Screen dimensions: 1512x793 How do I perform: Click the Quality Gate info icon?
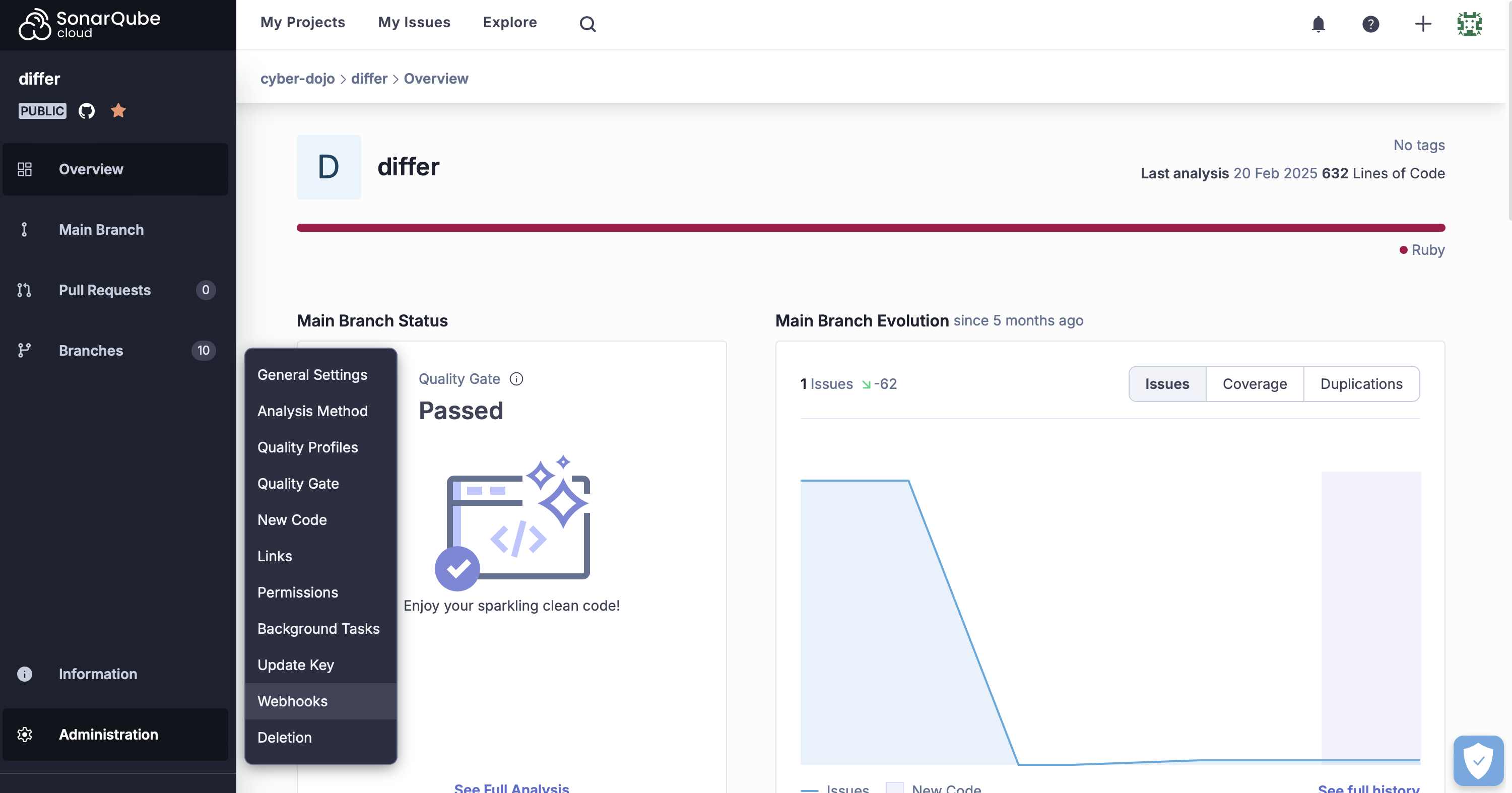[516, 379]
